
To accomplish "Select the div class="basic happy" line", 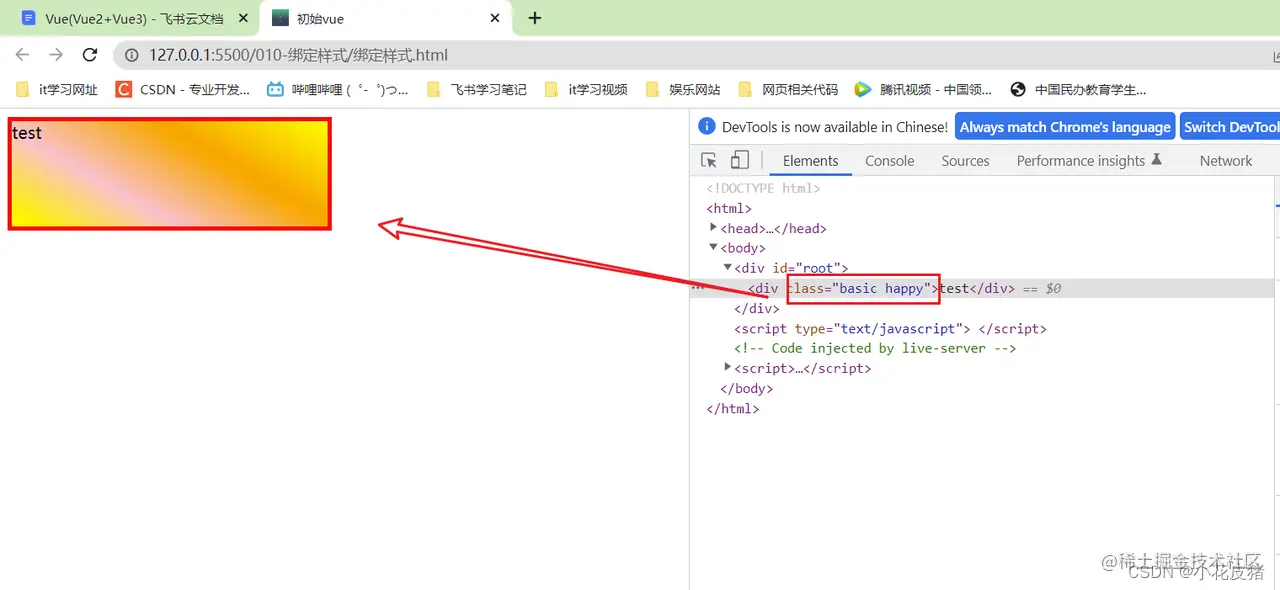I will pos(982,288).
